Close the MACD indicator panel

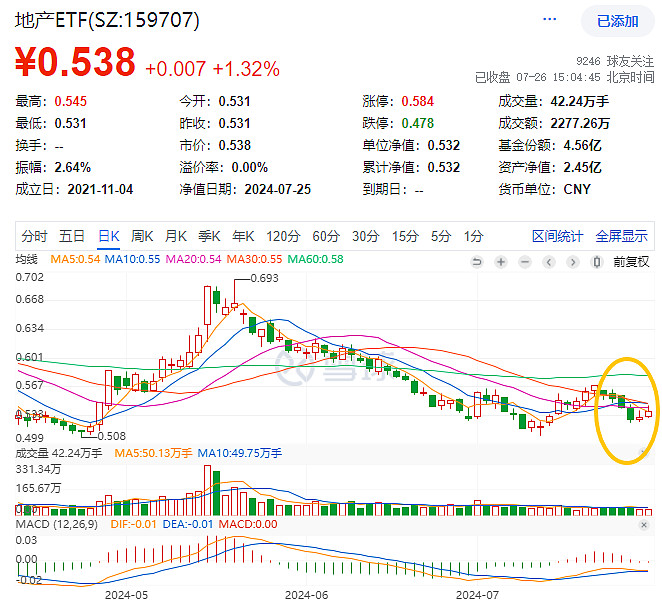point(644,525)
